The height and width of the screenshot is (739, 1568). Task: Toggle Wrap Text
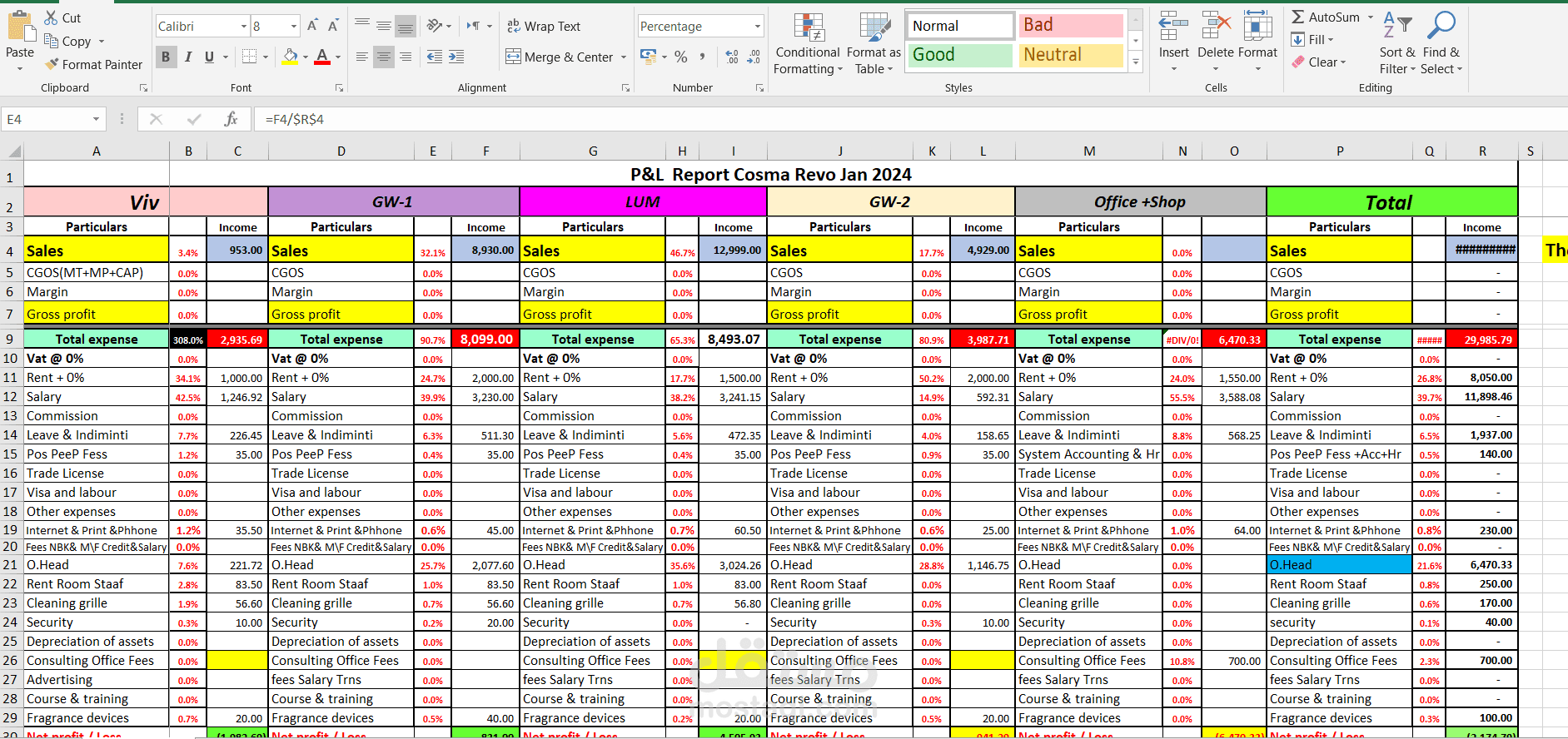pos(544,27)
